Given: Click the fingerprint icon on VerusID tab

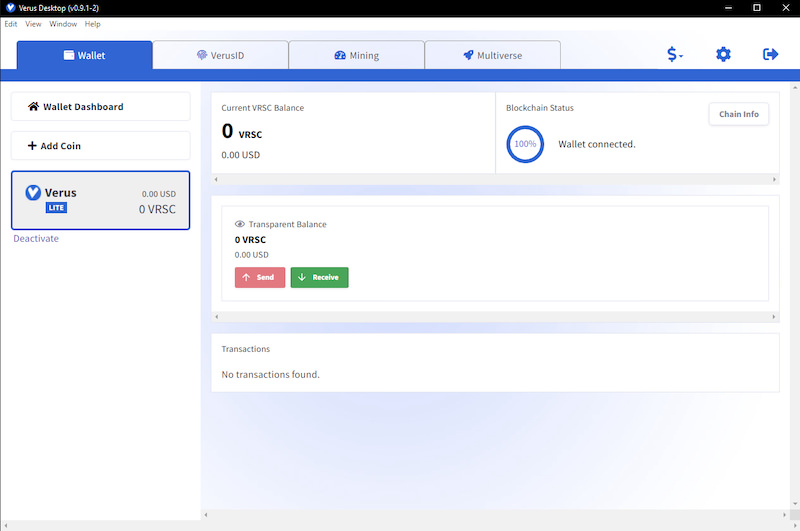Looking at the screenshot, I should pos(202,55).
